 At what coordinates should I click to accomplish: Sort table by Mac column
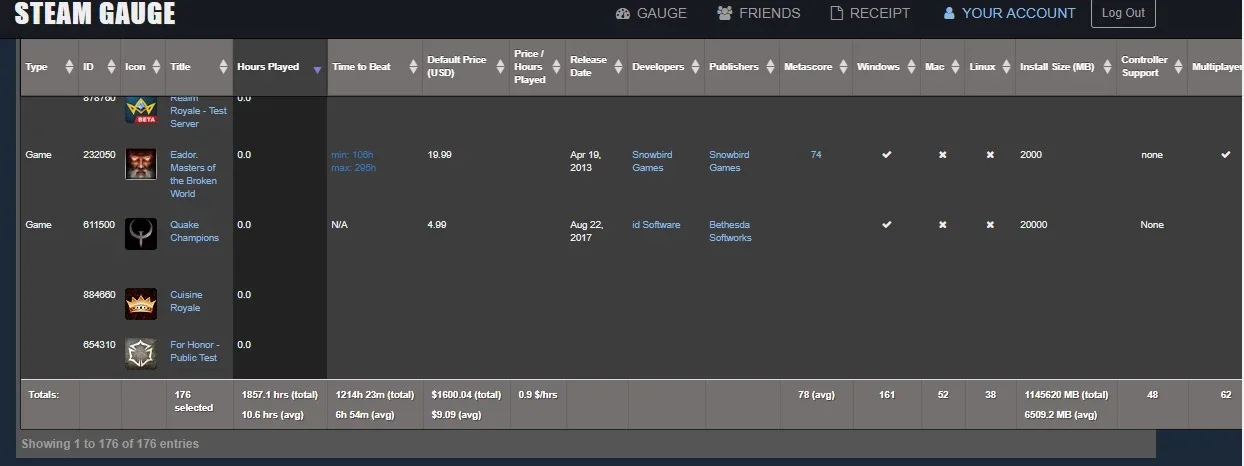[x=942, y=67]
